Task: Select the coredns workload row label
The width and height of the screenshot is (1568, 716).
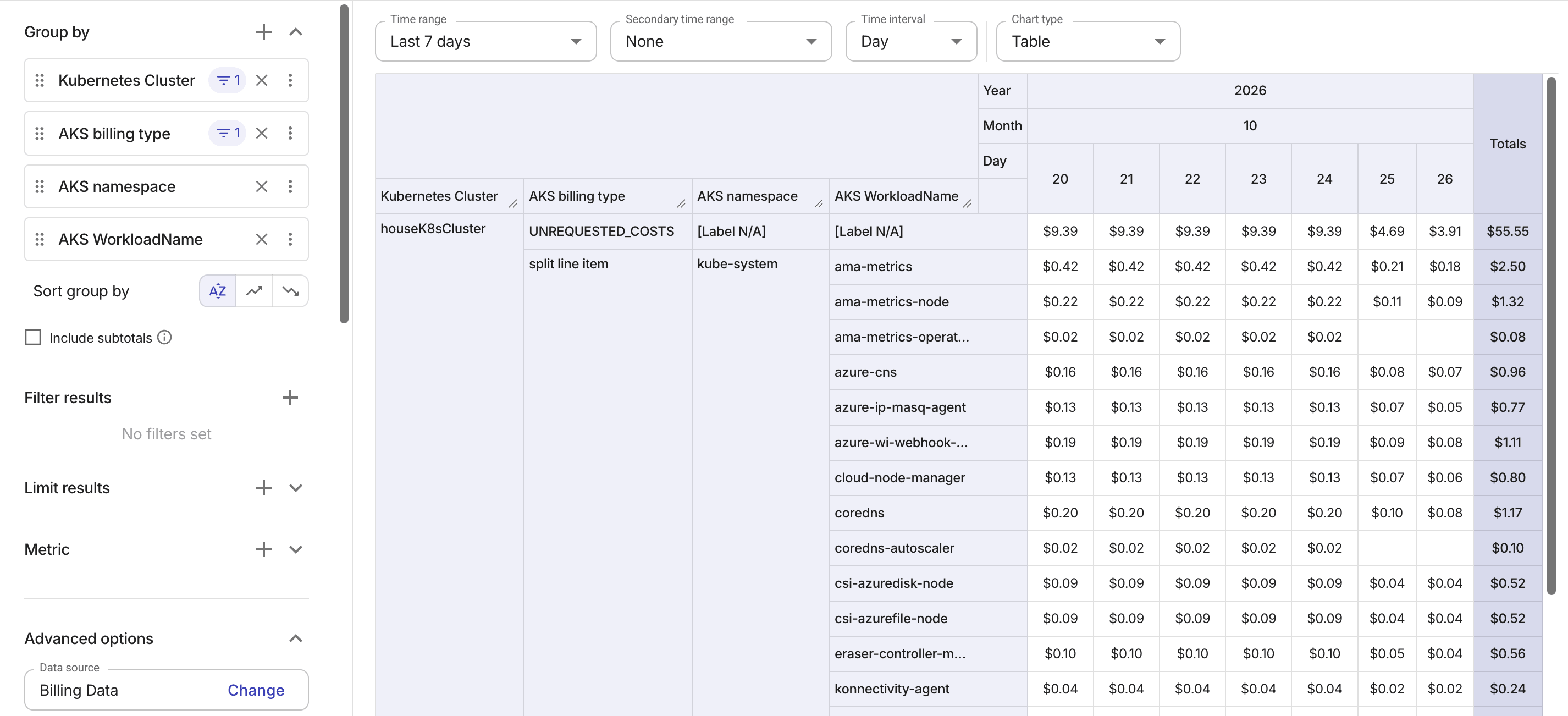Action: pyautogui.click(x=859, y=513)
